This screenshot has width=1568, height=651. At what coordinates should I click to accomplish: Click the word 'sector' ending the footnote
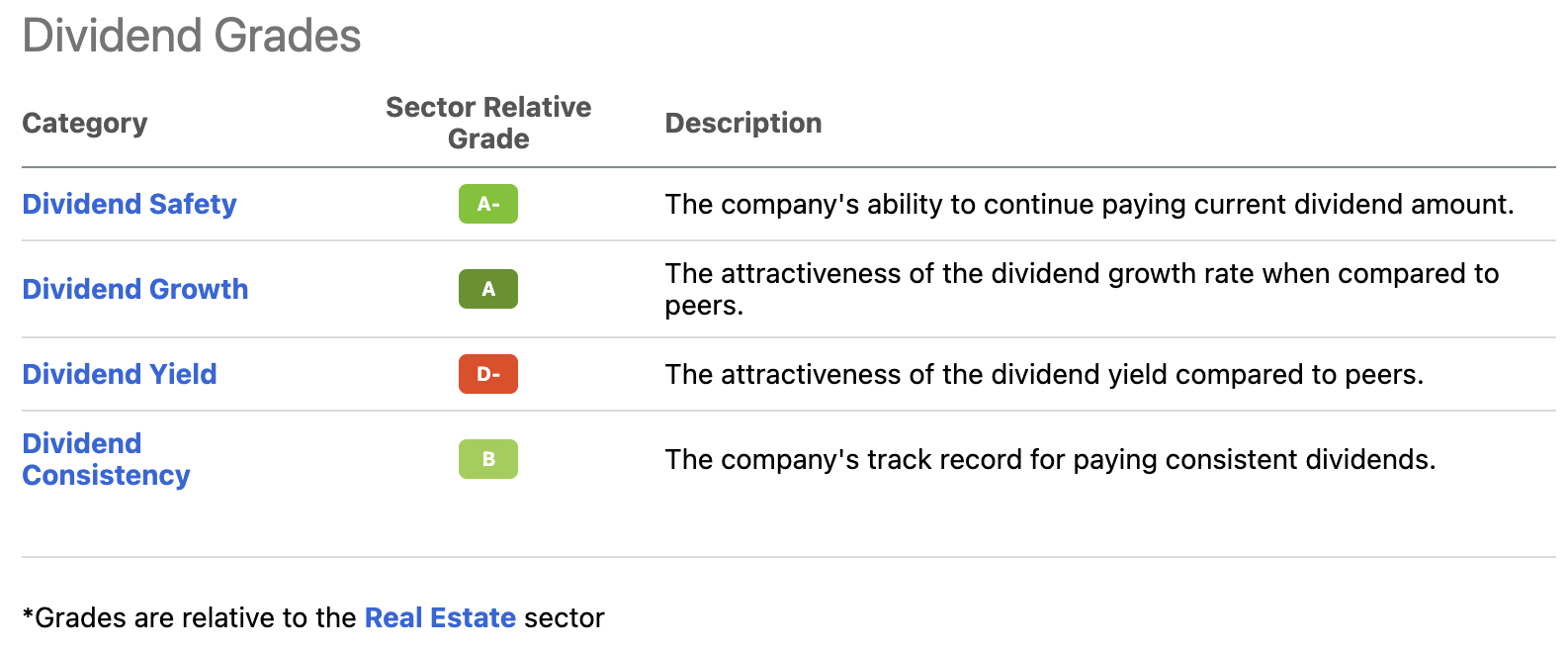point(564,617)
